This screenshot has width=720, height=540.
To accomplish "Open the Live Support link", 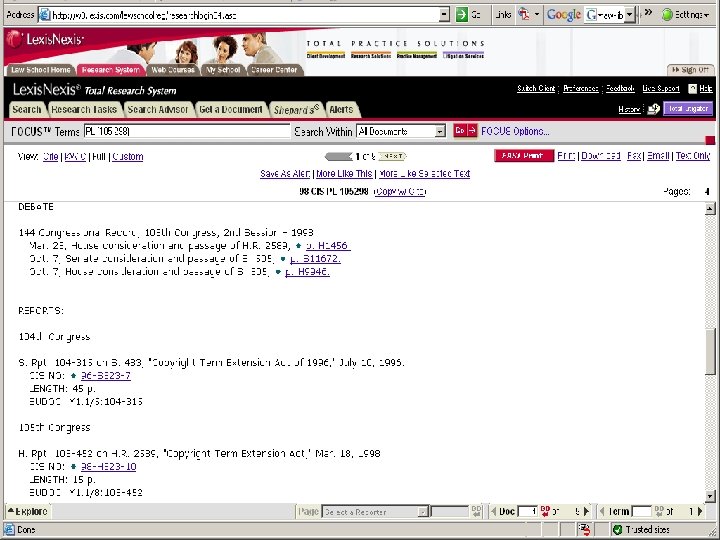I will click(x=661, y=89).
